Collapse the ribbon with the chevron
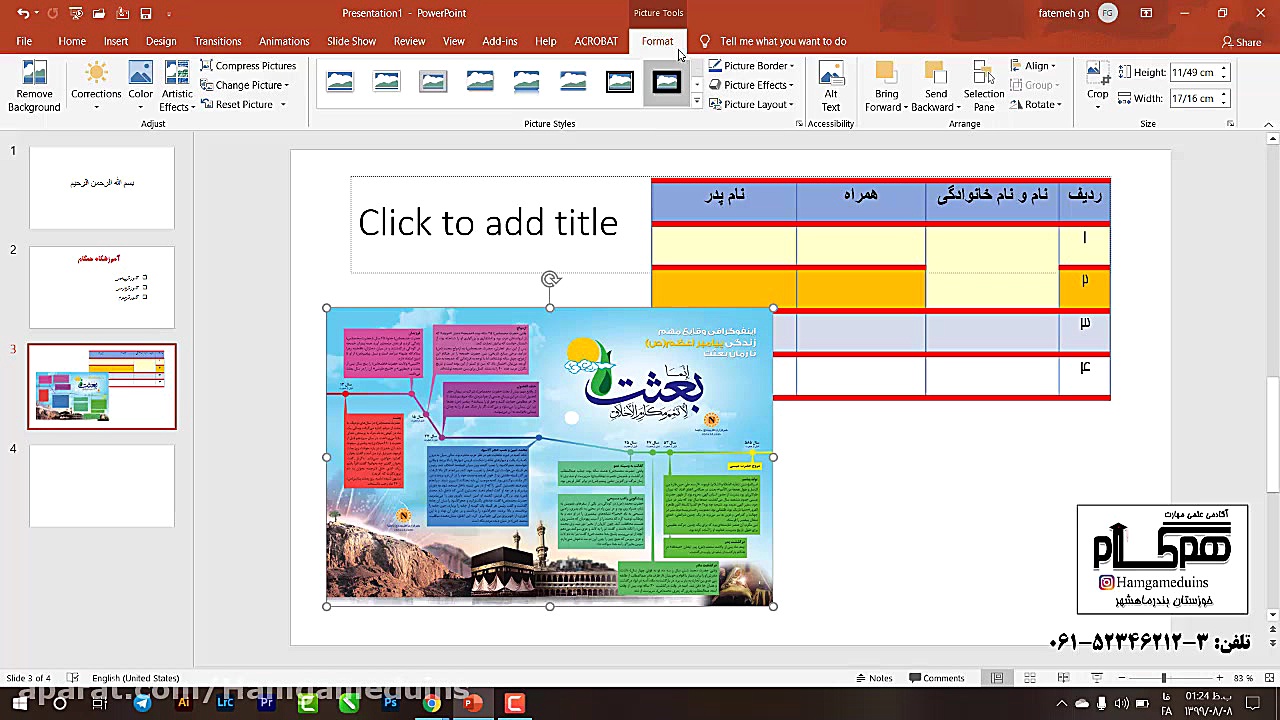1280x720 pixels. 1268,123
